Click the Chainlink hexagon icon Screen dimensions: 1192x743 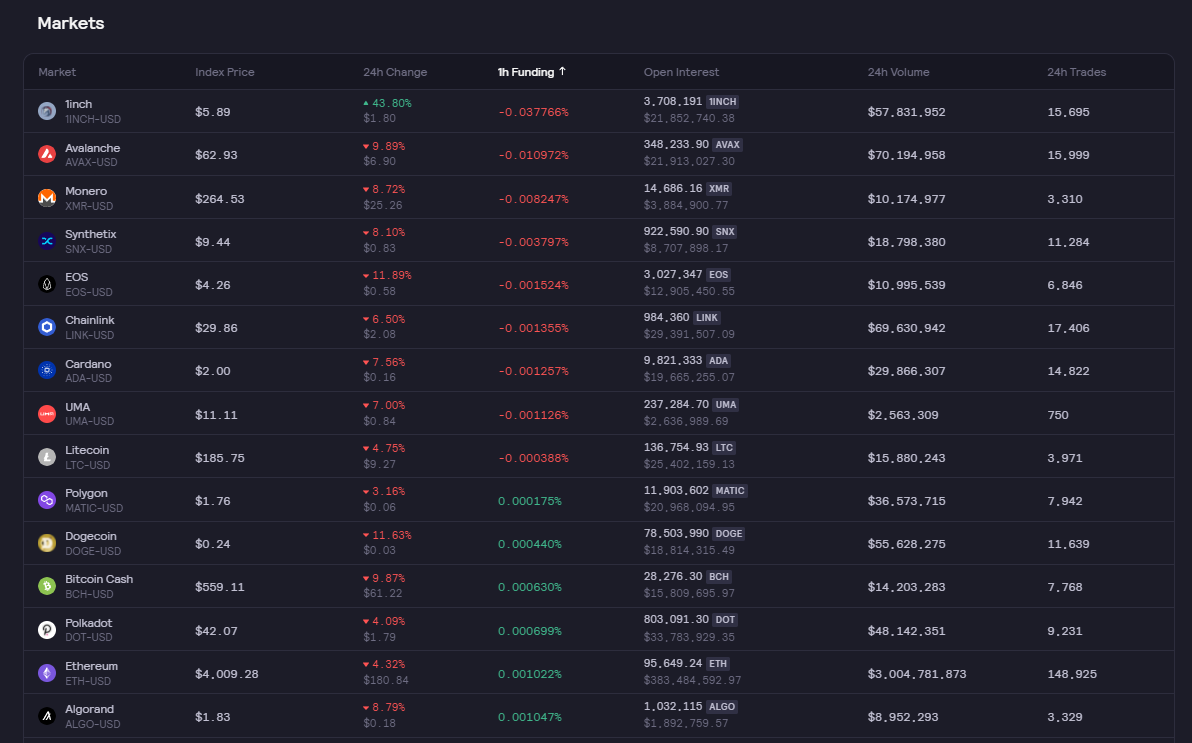pyautogui.click(x=47, y=327)
